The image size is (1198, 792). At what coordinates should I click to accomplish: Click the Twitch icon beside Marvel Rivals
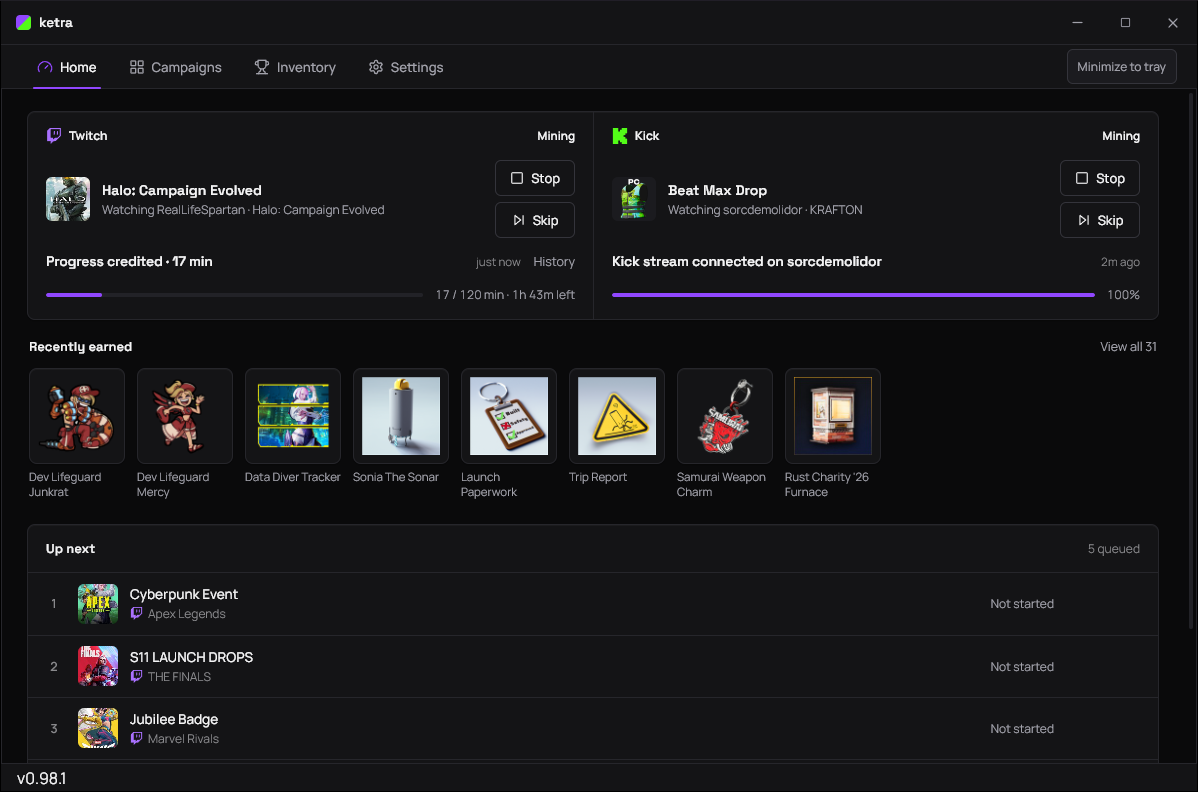click(136, 738)
